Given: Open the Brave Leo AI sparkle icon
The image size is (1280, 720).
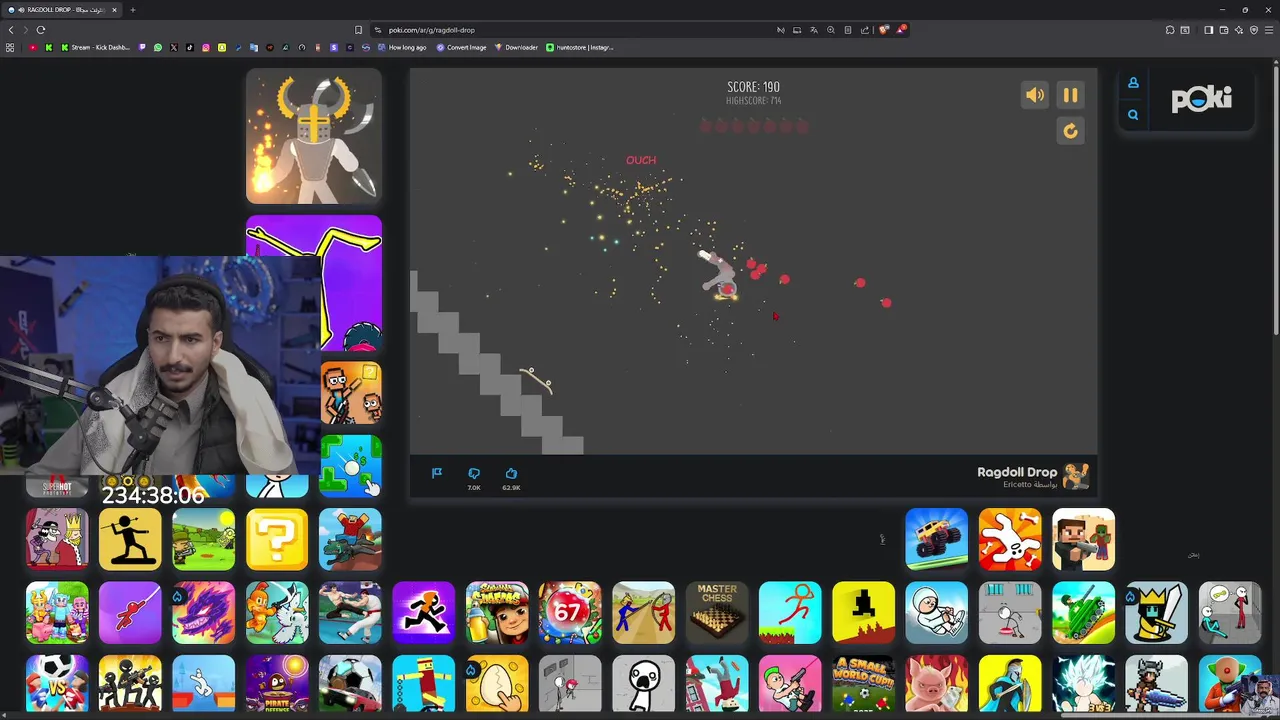Looking at the screenshot, I should click(x=1239, y=30).
